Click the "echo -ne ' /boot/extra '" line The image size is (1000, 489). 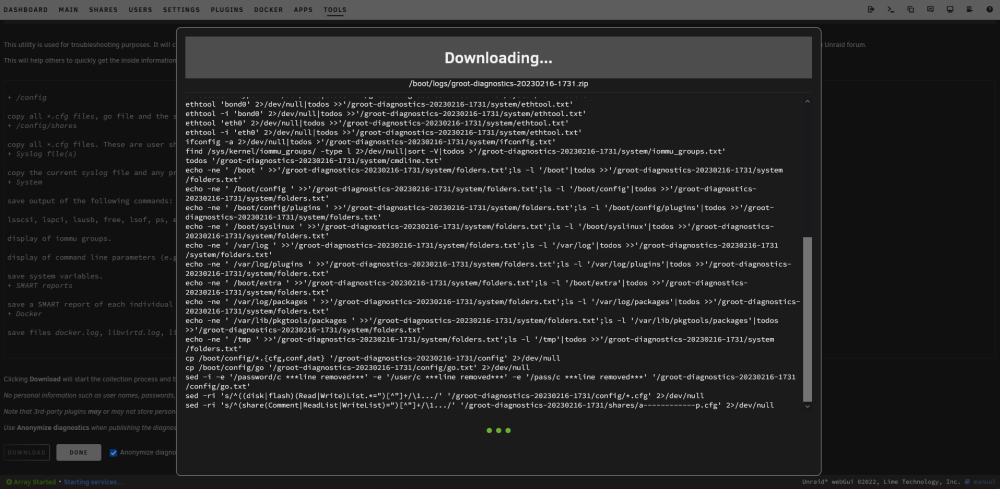tap(466, 288)
